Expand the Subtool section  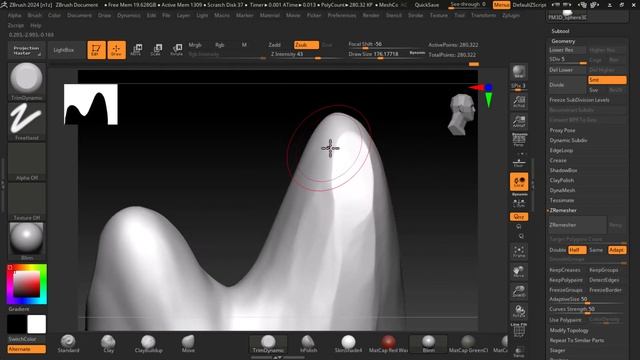pos(560,31)
